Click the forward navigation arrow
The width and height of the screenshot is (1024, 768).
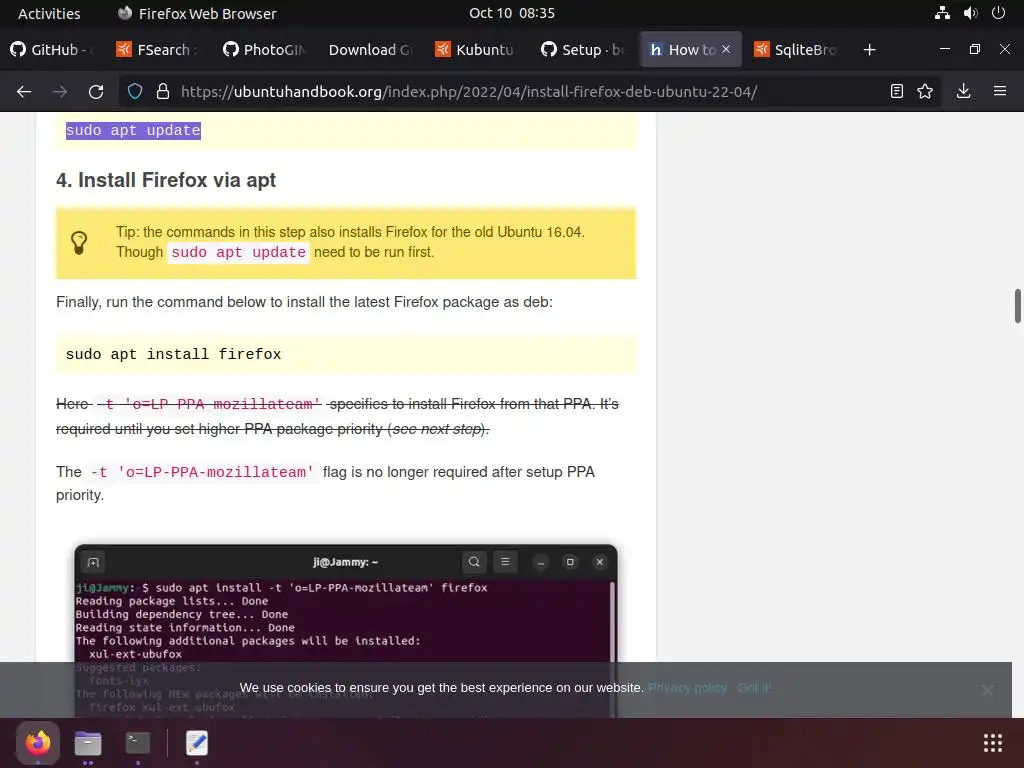coord(60,91)
